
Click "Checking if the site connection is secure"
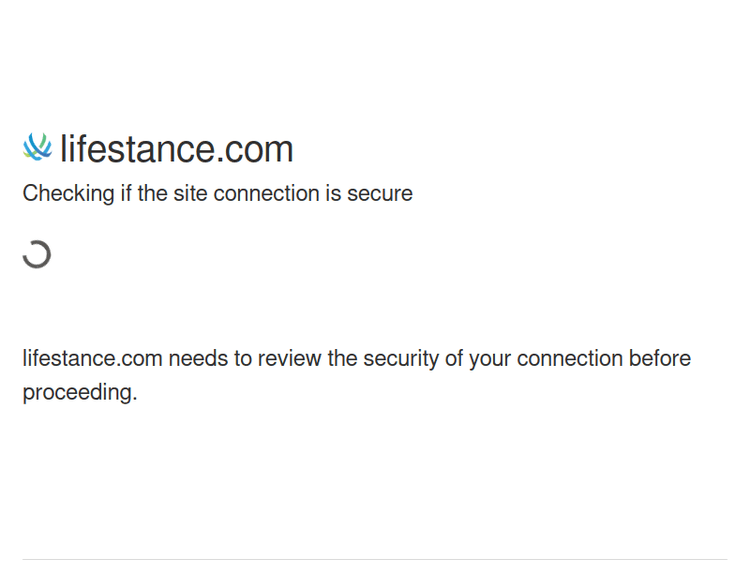click(x=217, y=193)
